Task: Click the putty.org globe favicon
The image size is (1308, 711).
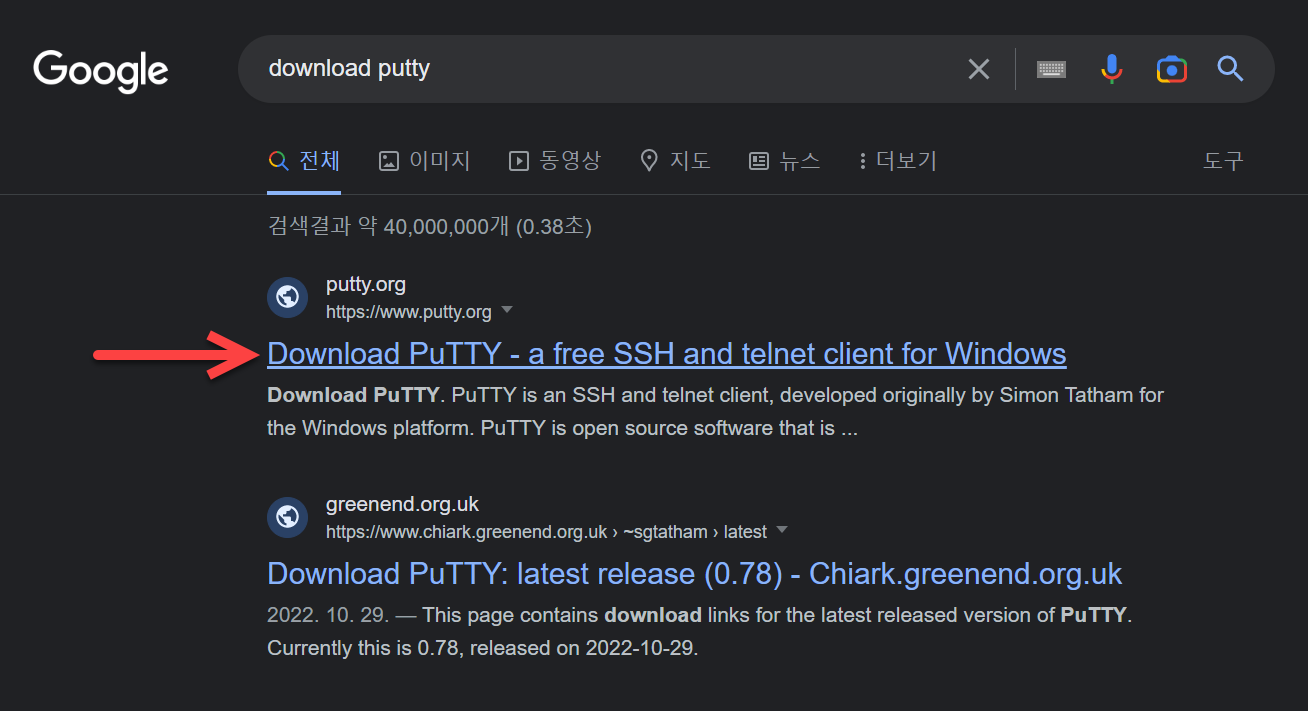Action: [x=287, y=297]
